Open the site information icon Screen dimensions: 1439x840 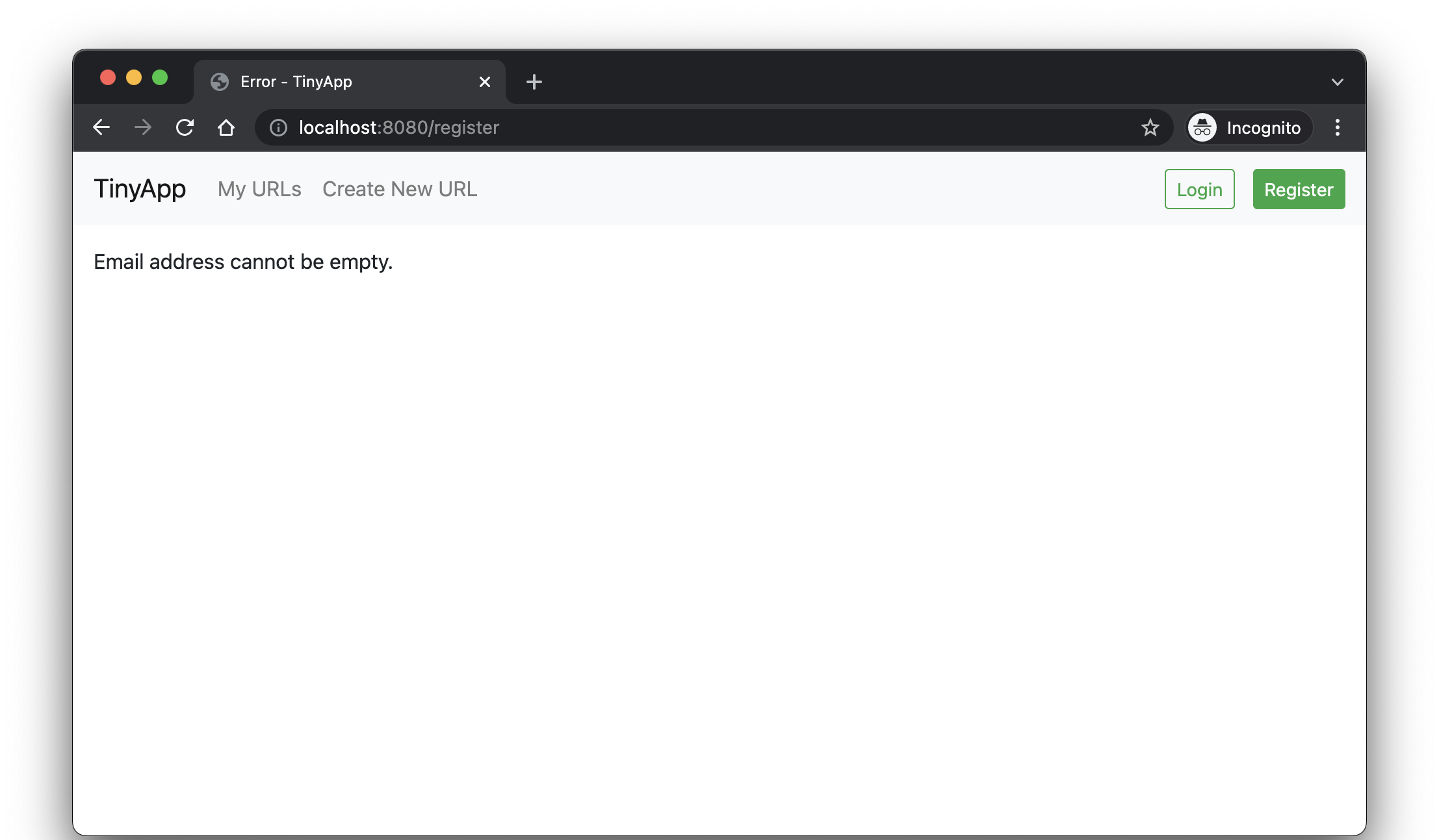278,127
